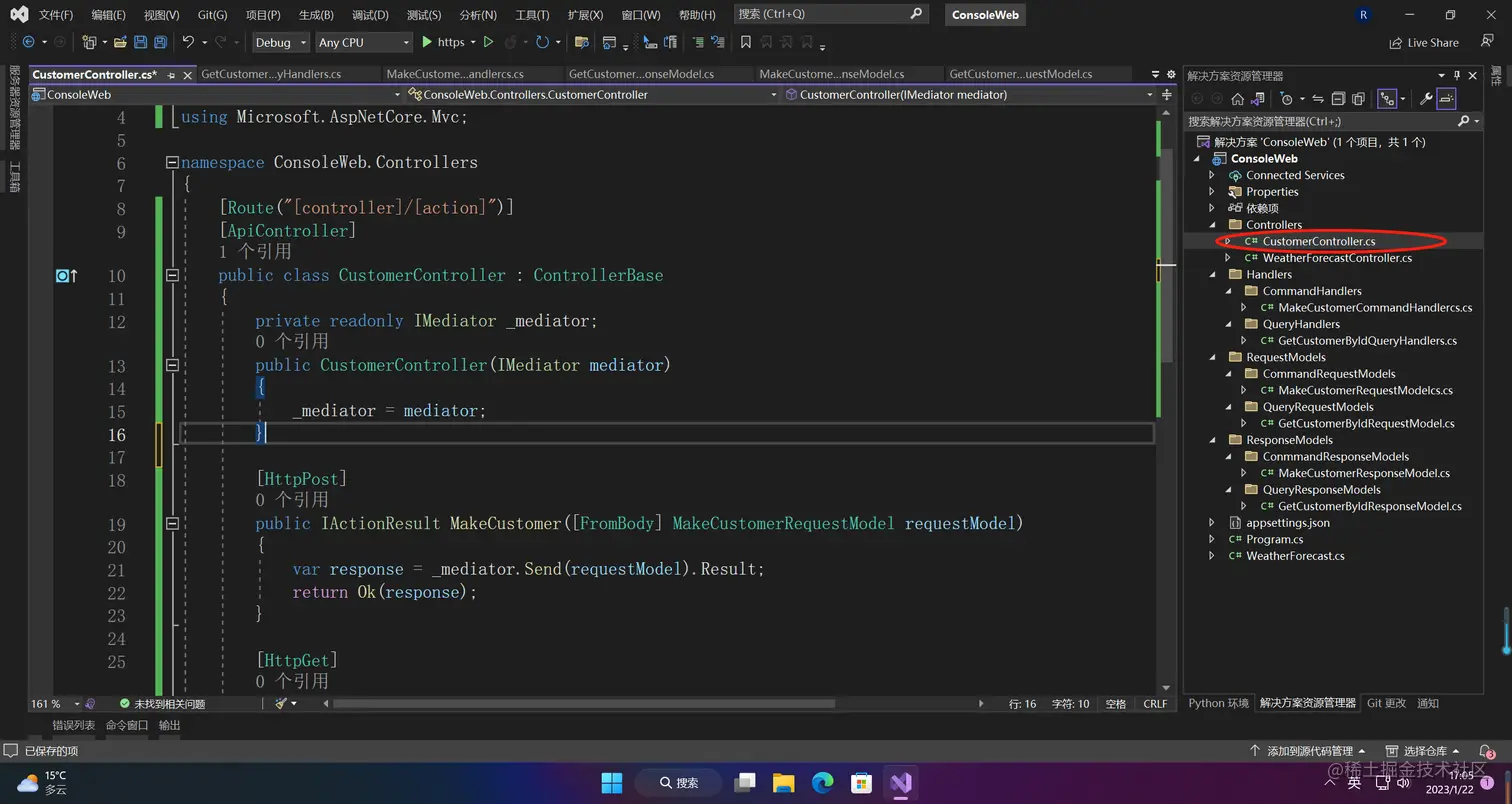Image resolution: width=1512 pixels, height=804 pixels.
Task: Expand the Program.cs node
Action: click(1212, 539)
